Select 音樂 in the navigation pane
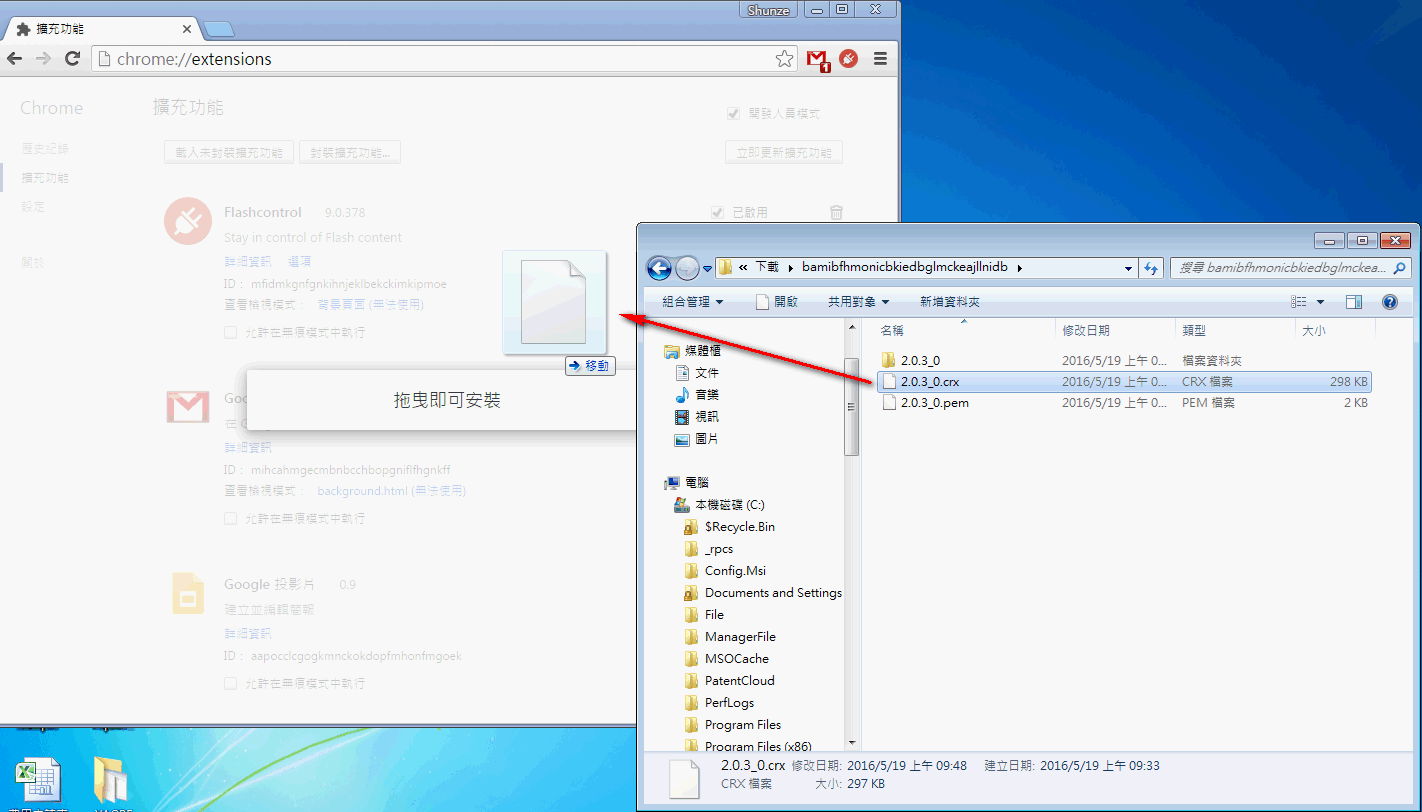 point(706,394)
